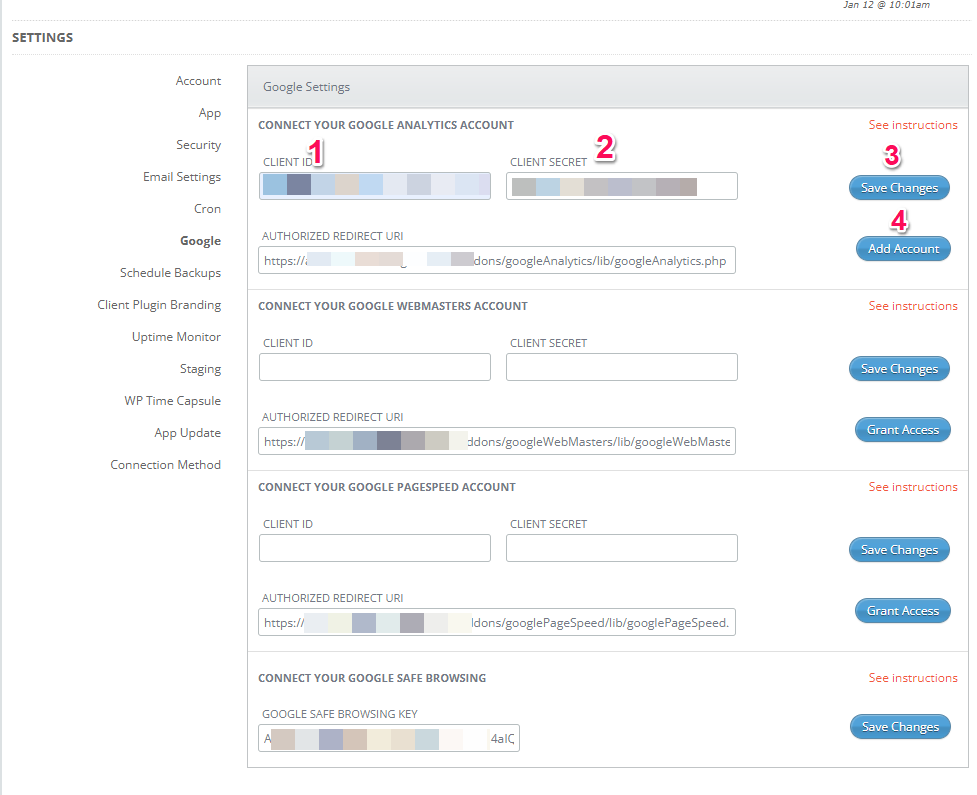Click 'Connect Your Google Webmasters Account' heading

393,306
